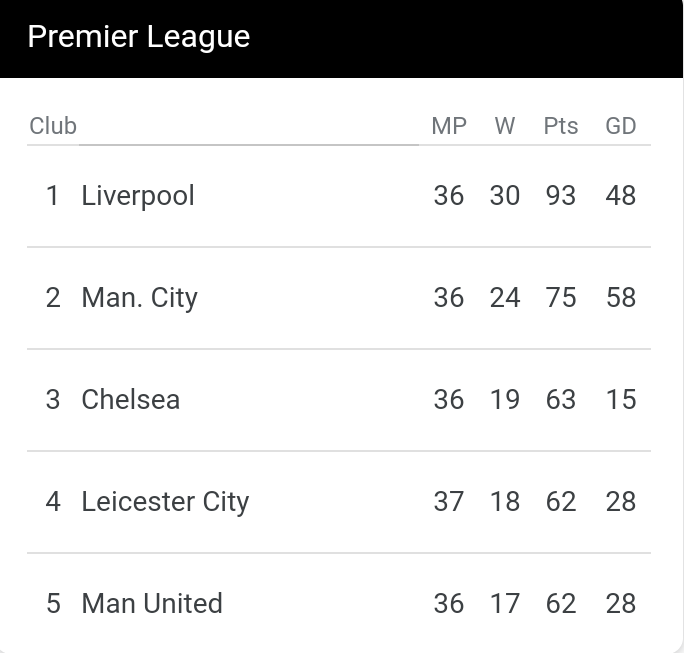Open the Premier League header title
Screen dimensions: 684x653
click(139, 37)
